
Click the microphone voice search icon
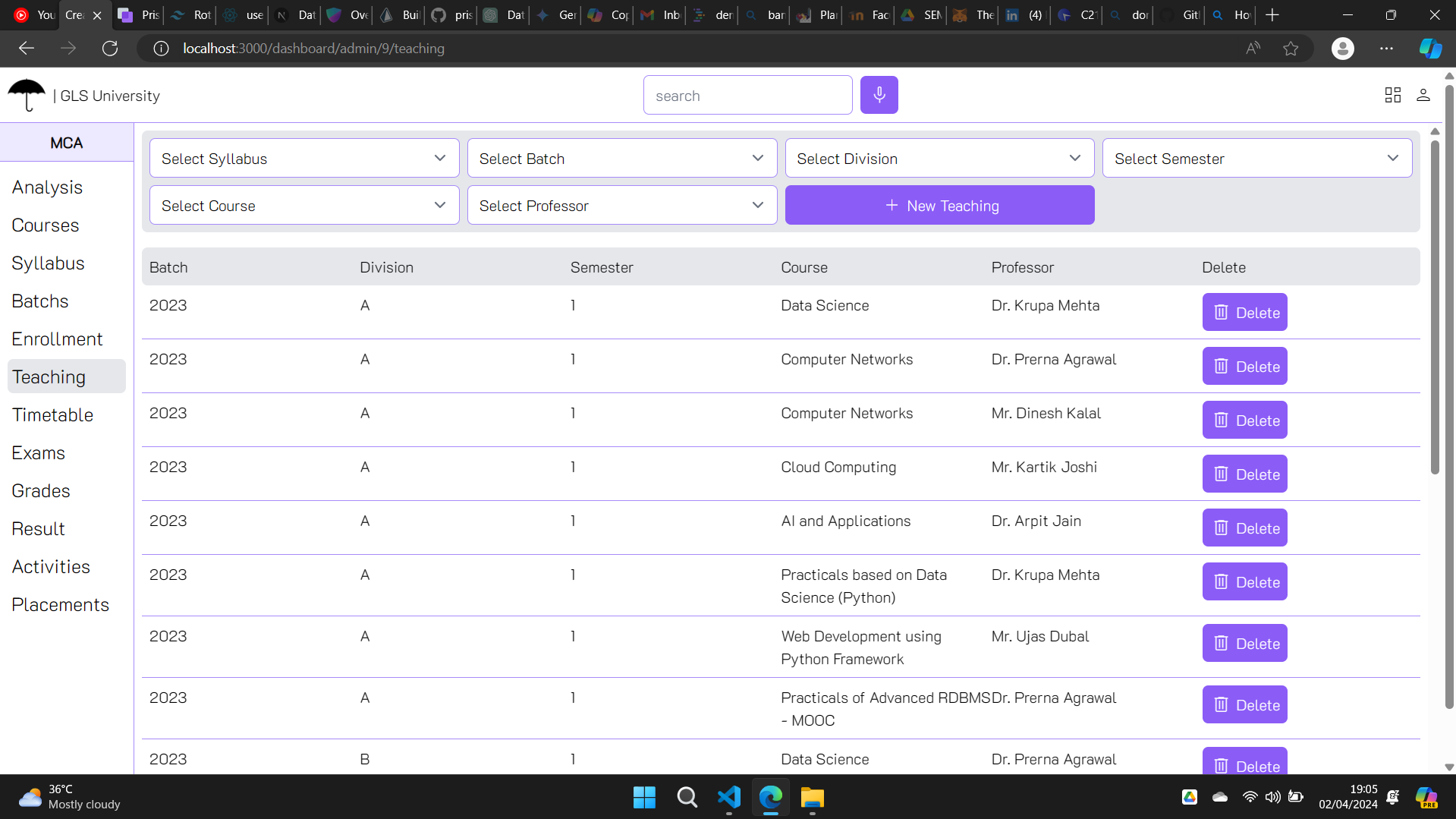879,95
